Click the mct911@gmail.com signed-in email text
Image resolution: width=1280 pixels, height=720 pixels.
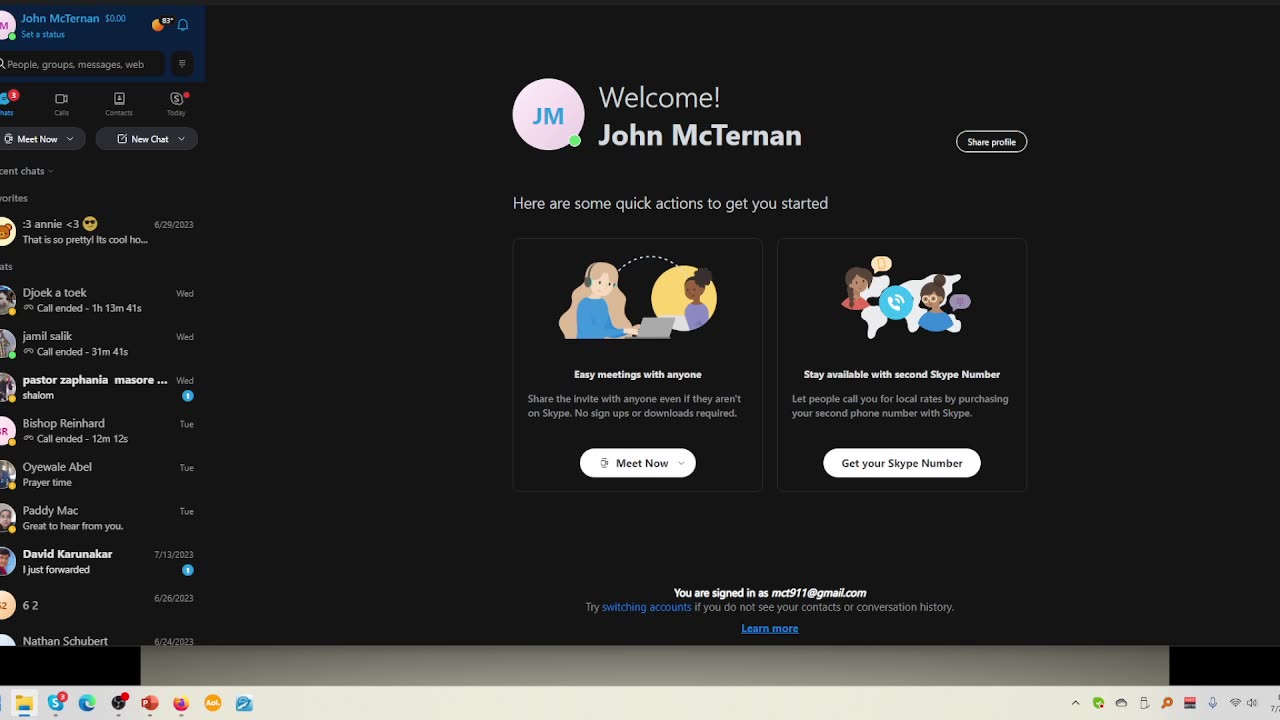pos(818,593)
